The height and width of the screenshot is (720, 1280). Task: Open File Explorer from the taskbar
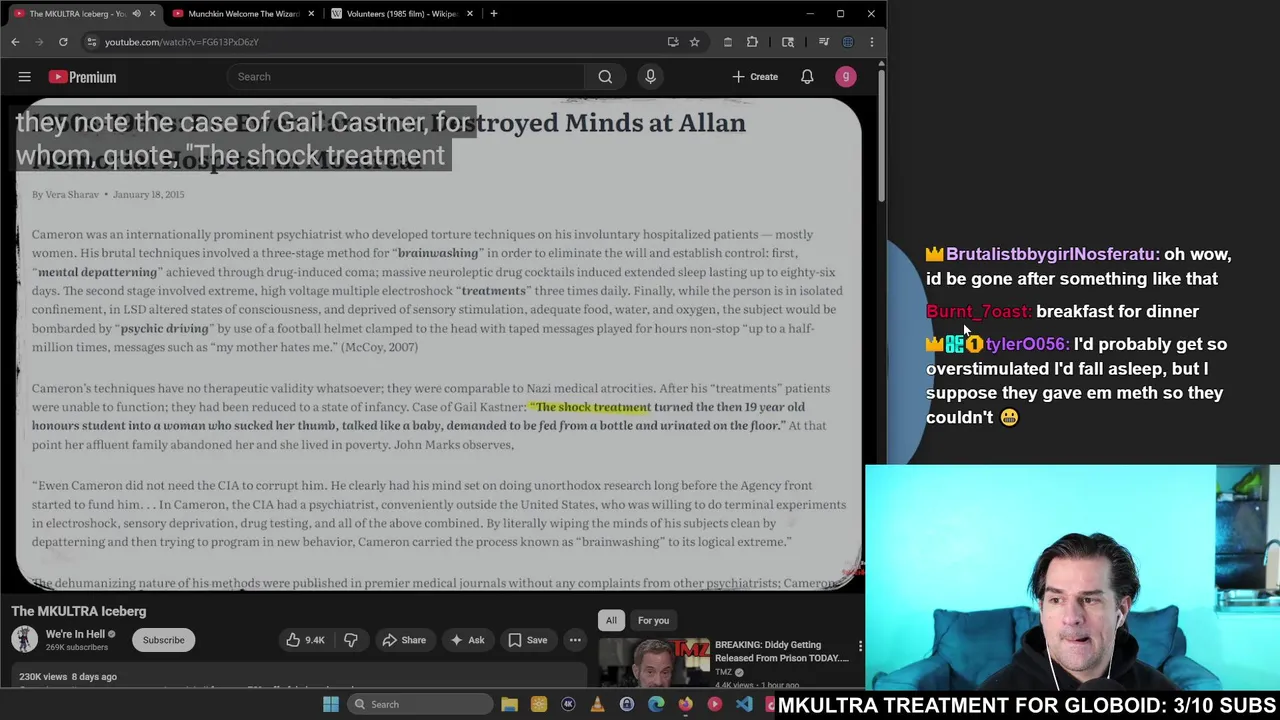(x=509, y=704)
